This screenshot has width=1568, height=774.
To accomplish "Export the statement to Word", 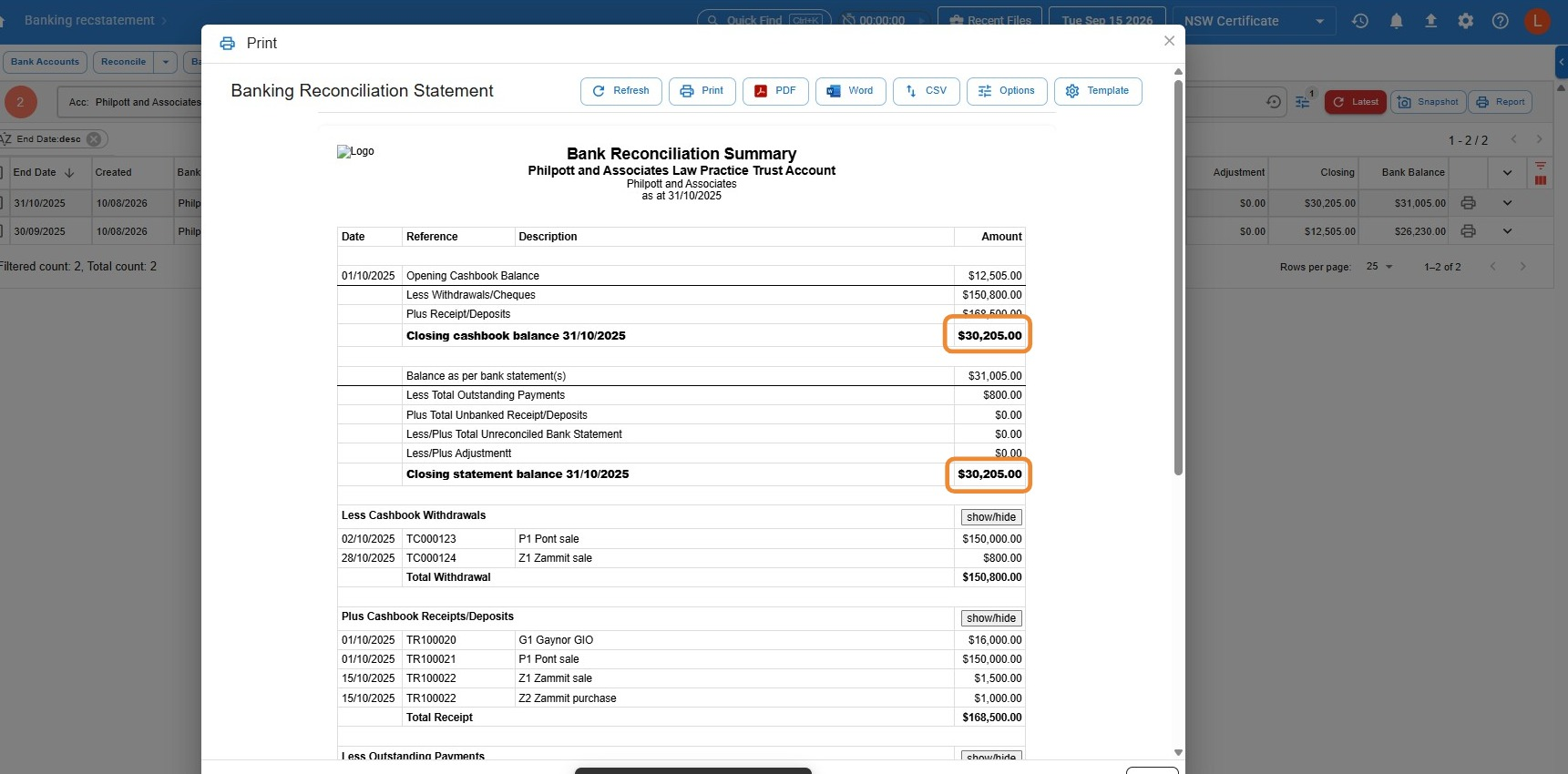I will click(x=851, y=91).
